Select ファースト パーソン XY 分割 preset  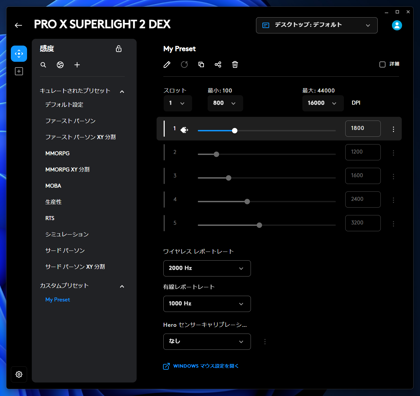81,137
